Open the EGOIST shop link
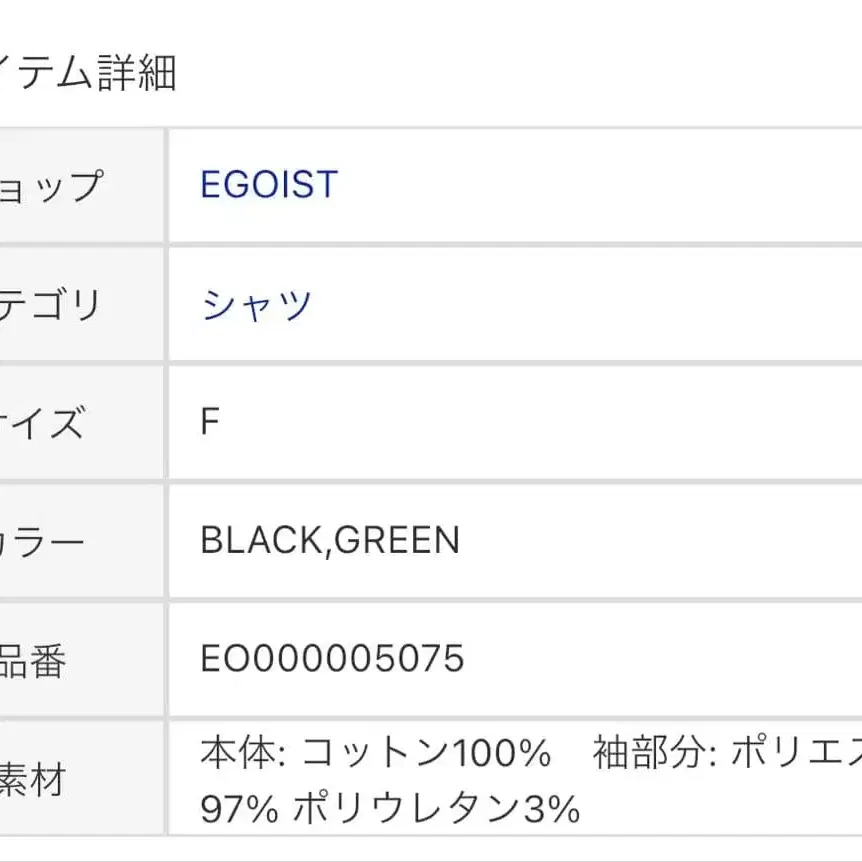The height and width of the screenshot is (862, 862). (269, 185)
